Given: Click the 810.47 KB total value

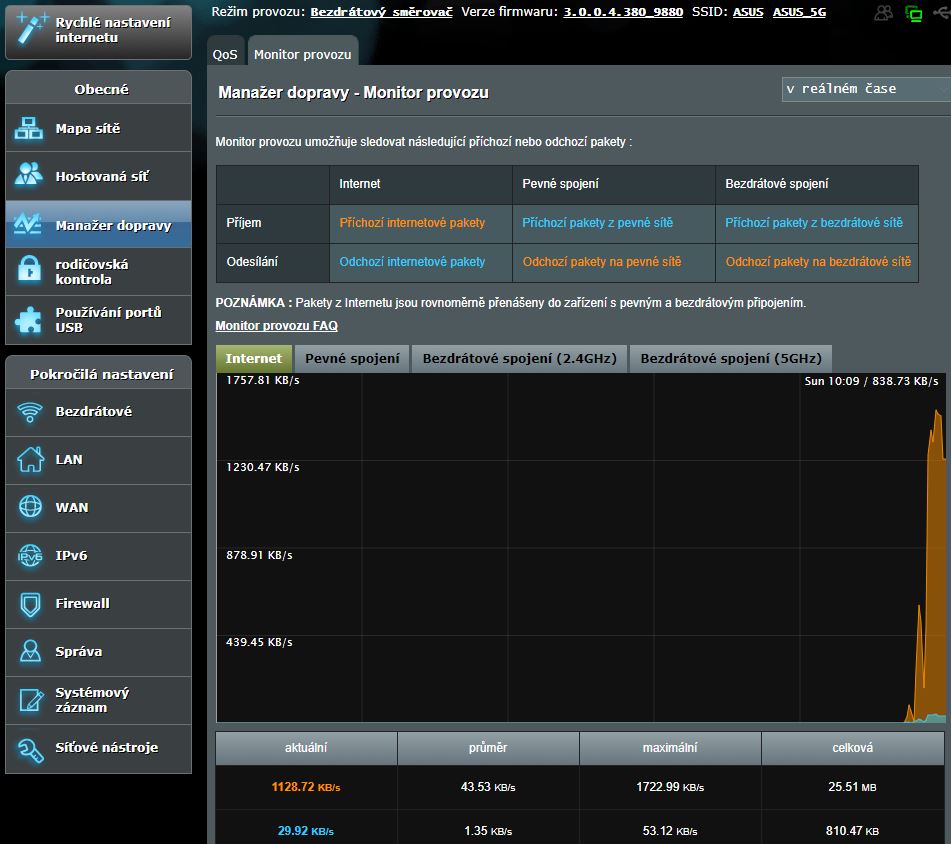Looking at the screenshot, I should click(852, 831).
